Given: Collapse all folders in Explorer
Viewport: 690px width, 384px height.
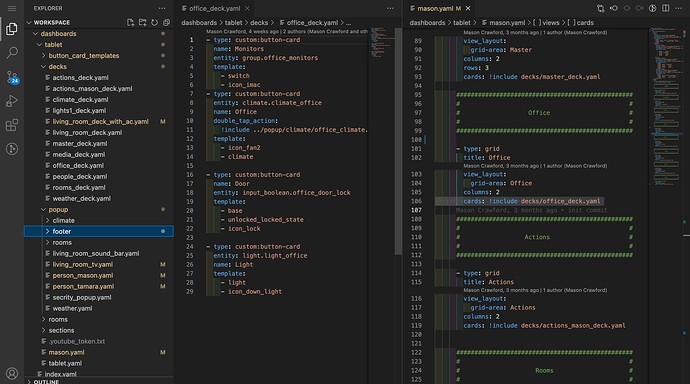Looking at the screenshot, I should pos(166,22).
